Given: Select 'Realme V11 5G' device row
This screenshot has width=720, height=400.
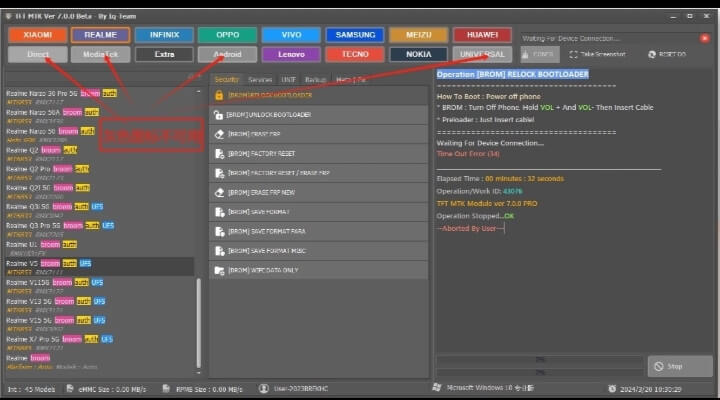Looking at the screenshot, I should click(x=100, y=286).
